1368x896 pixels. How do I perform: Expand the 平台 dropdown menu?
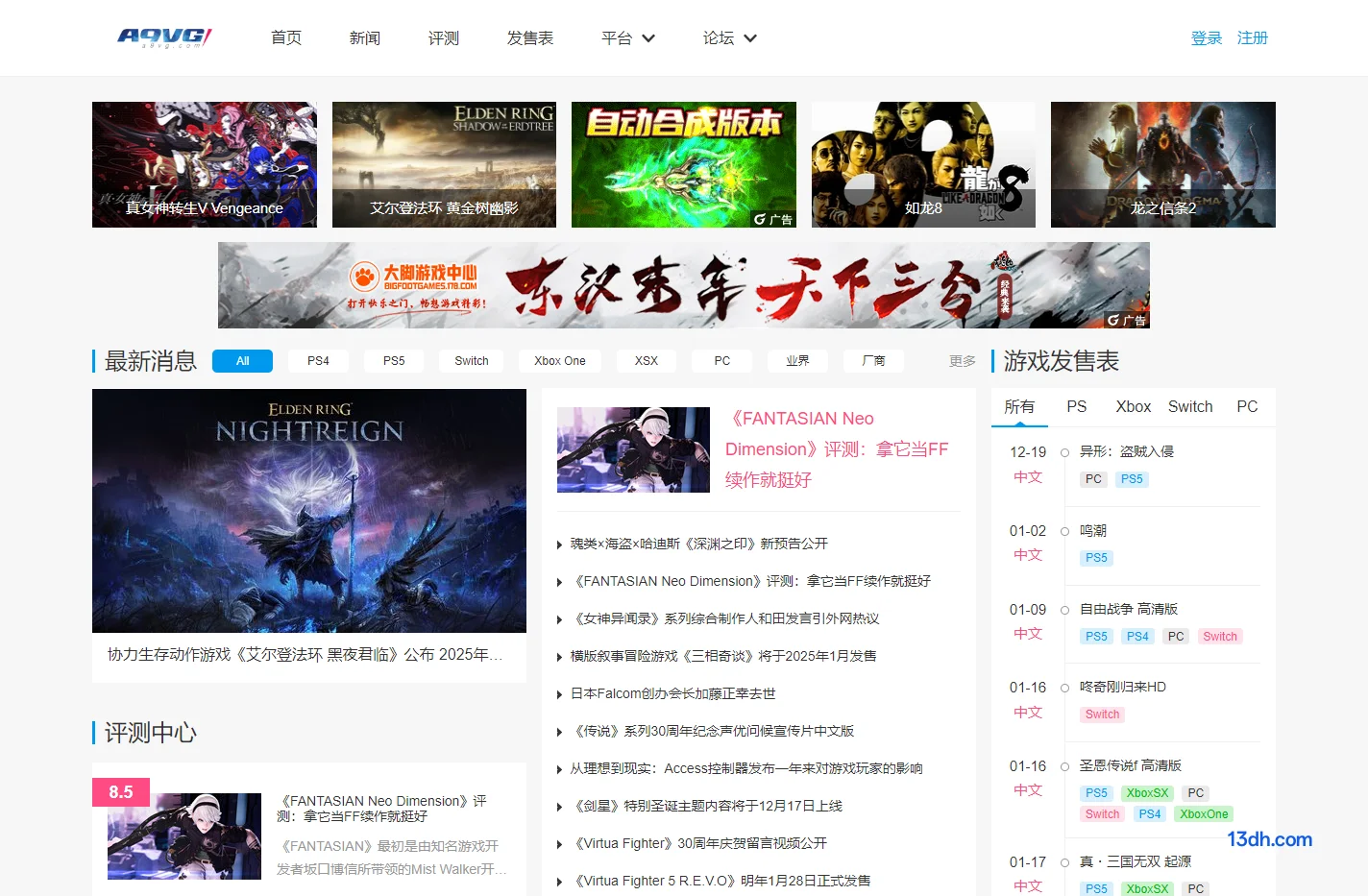tap(628, 38)
